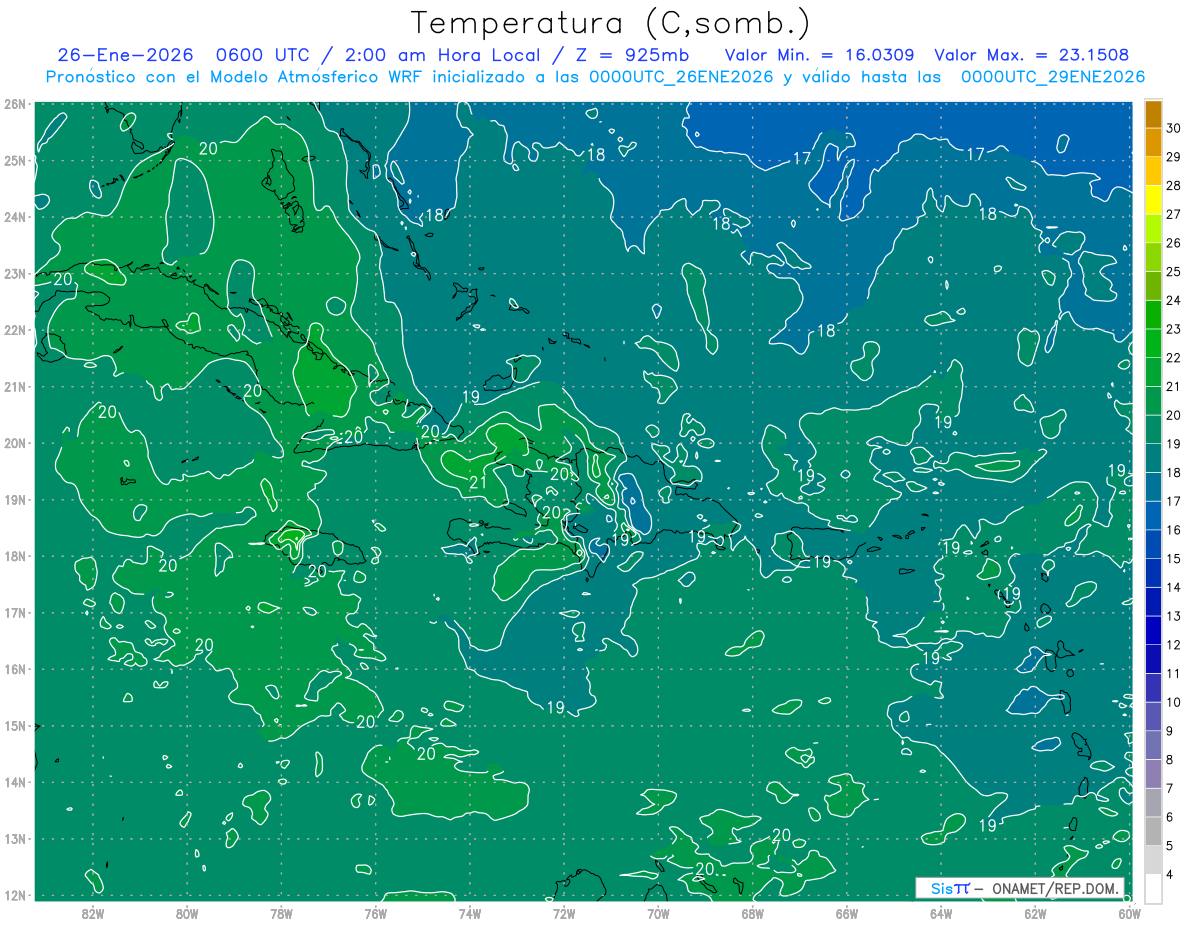1200x927 pixels.
Task: Select "Valor Max. = 23.1508" text
Action: coord(1032,55)
